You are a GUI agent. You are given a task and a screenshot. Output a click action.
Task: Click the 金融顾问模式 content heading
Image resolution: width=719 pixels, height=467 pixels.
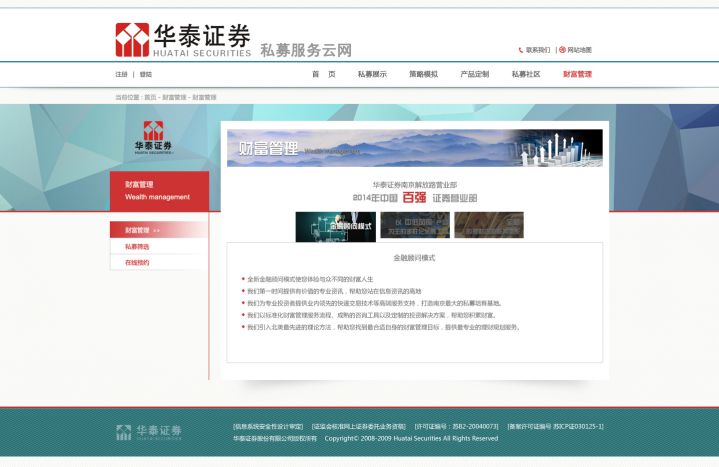[x=414, y=258]
